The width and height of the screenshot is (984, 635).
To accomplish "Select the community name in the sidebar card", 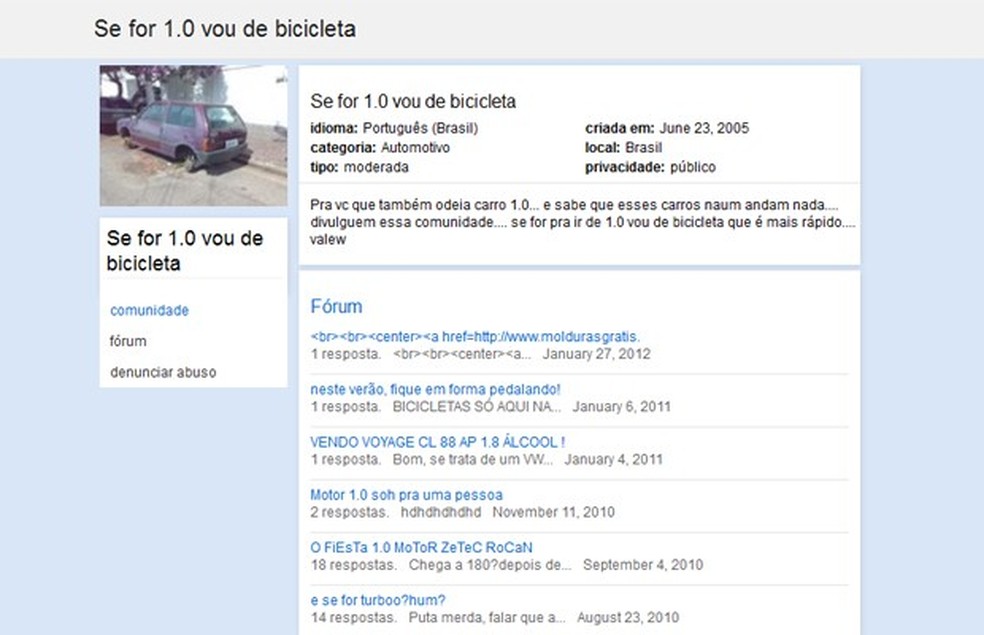I will 184,250.
